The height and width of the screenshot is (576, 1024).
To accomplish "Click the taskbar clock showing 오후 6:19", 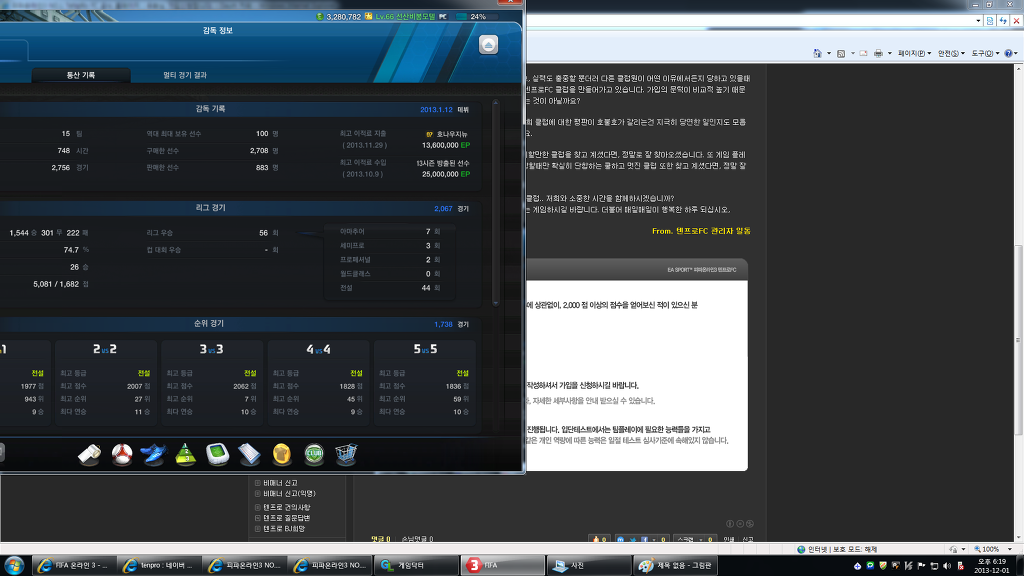I will (991, 566).
